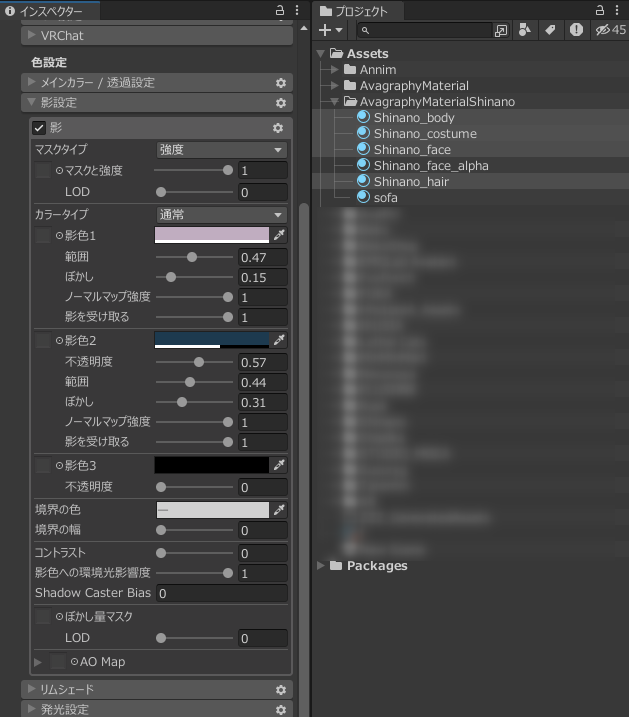Expand メインカラー / 透過設定 section
The height and width of the screenshot is (717, 629).
point(32,82)
